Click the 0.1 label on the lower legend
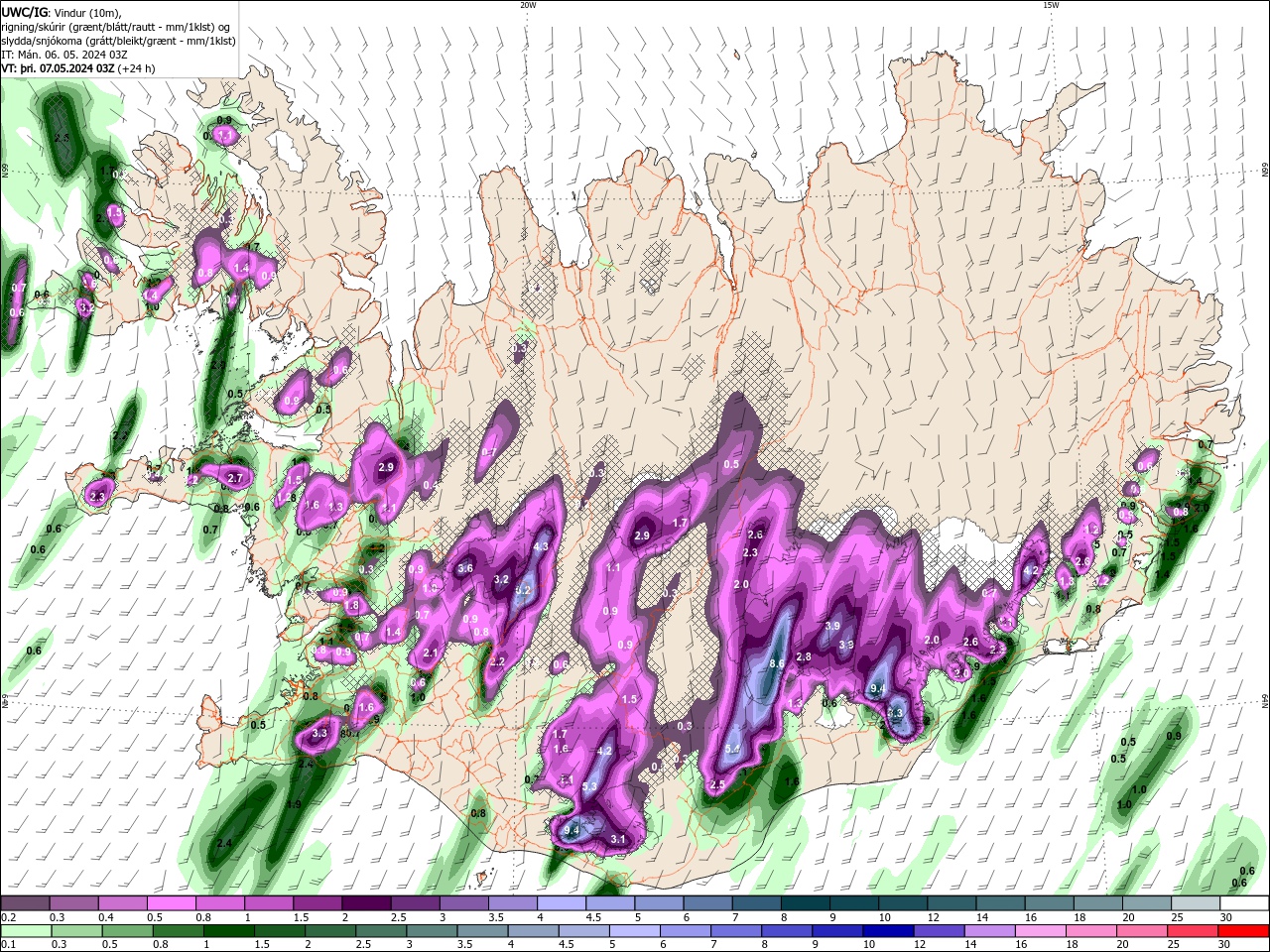1270x952 pixels. (9, 944)
